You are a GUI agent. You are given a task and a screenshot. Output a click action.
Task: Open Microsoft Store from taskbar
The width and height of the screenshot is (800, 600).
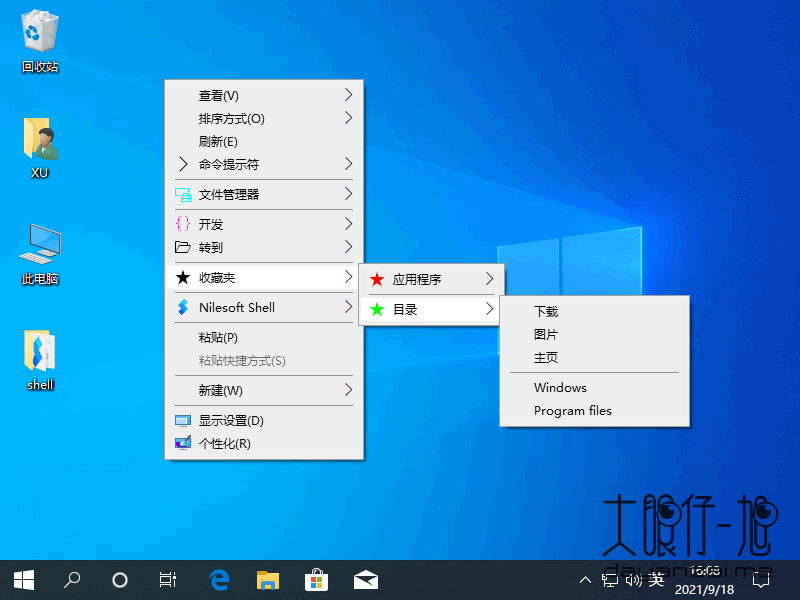click(x=316, y=580)
